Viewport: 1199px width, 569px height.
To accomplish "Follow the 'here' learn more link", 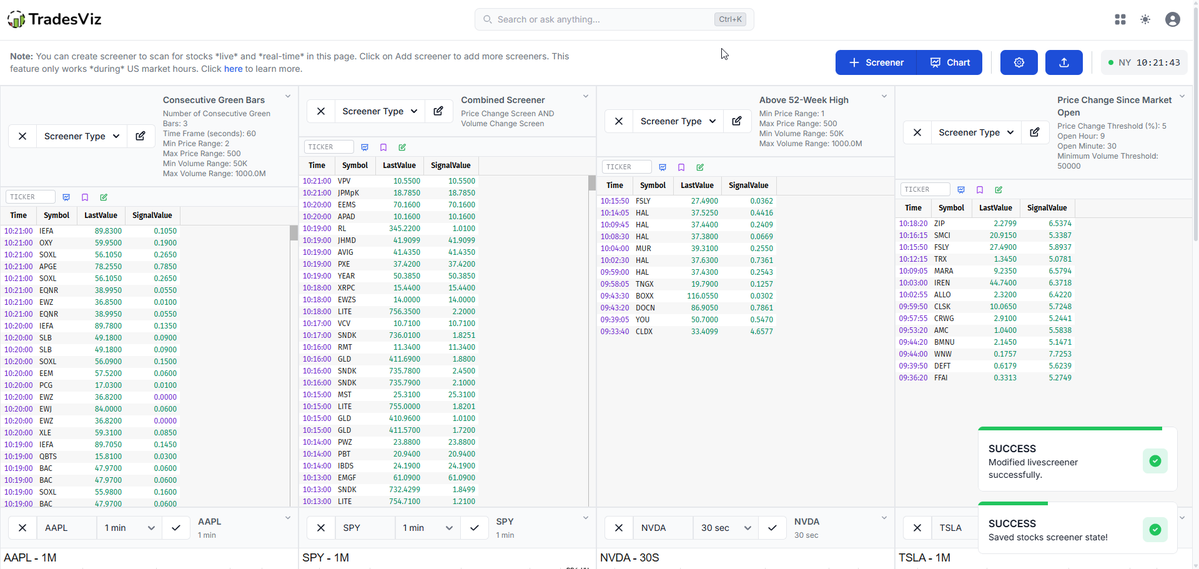I will 233,69.
